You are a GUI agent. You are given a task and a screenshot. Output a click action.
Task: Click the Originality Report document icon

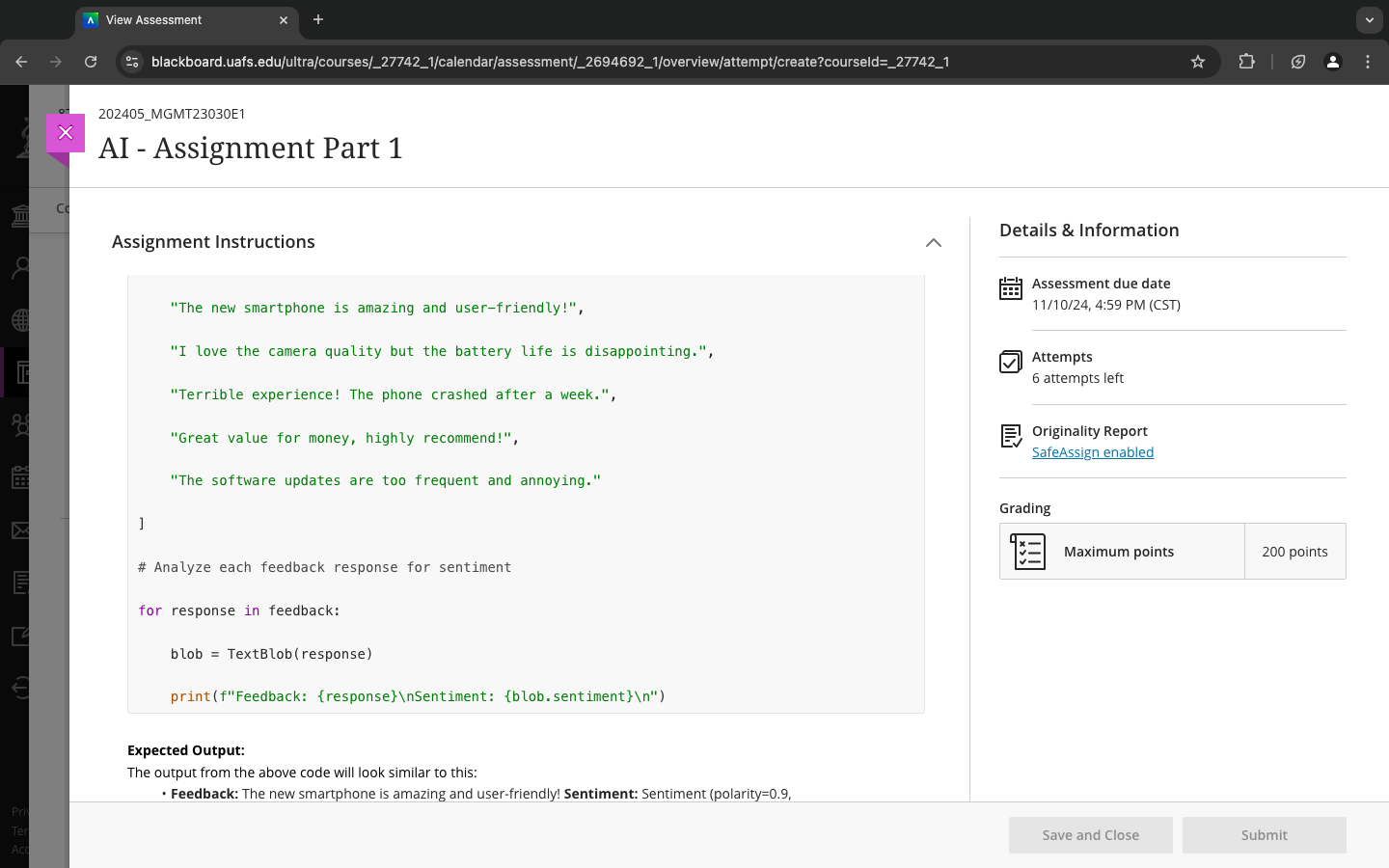click(1011, 436)
